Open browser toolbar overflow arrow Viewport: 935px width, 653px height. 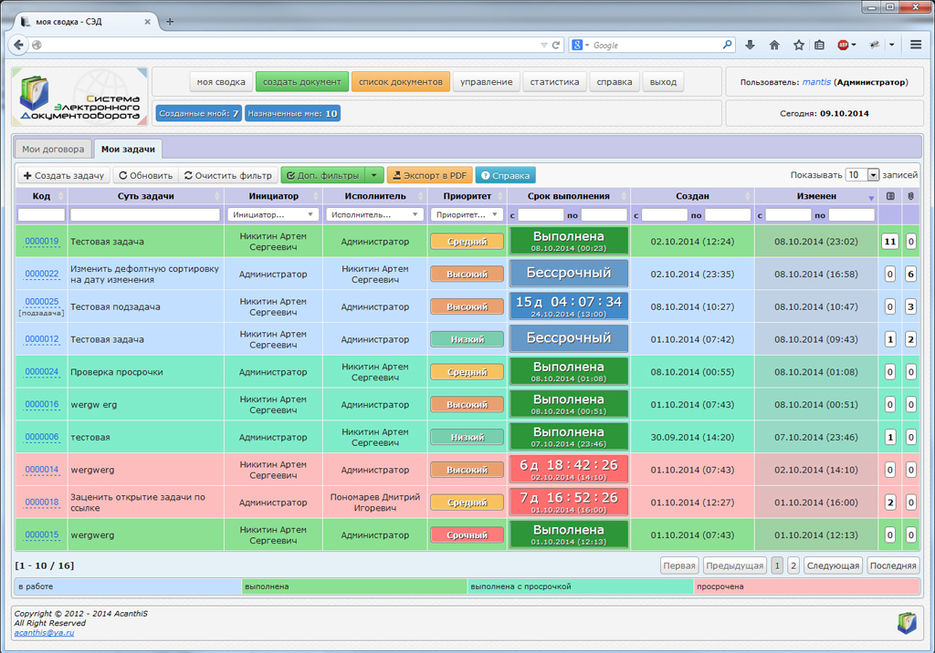click(891, 45)
